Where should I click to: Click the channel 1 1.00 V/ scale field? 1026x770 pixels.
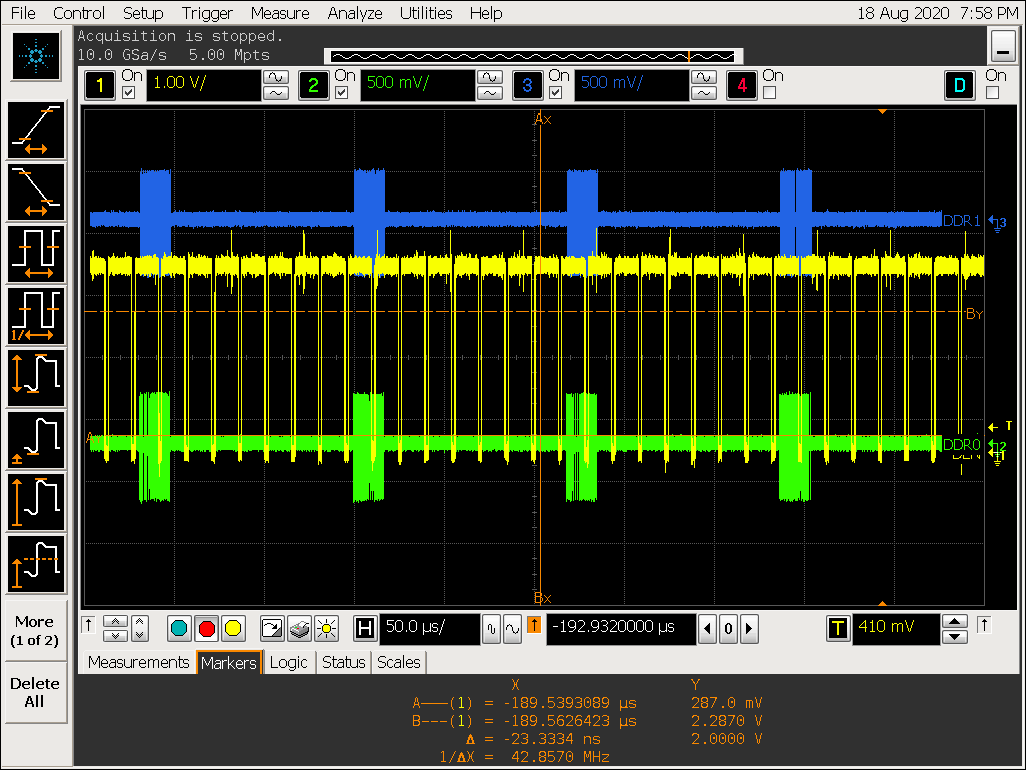click(x=203, y=85)
